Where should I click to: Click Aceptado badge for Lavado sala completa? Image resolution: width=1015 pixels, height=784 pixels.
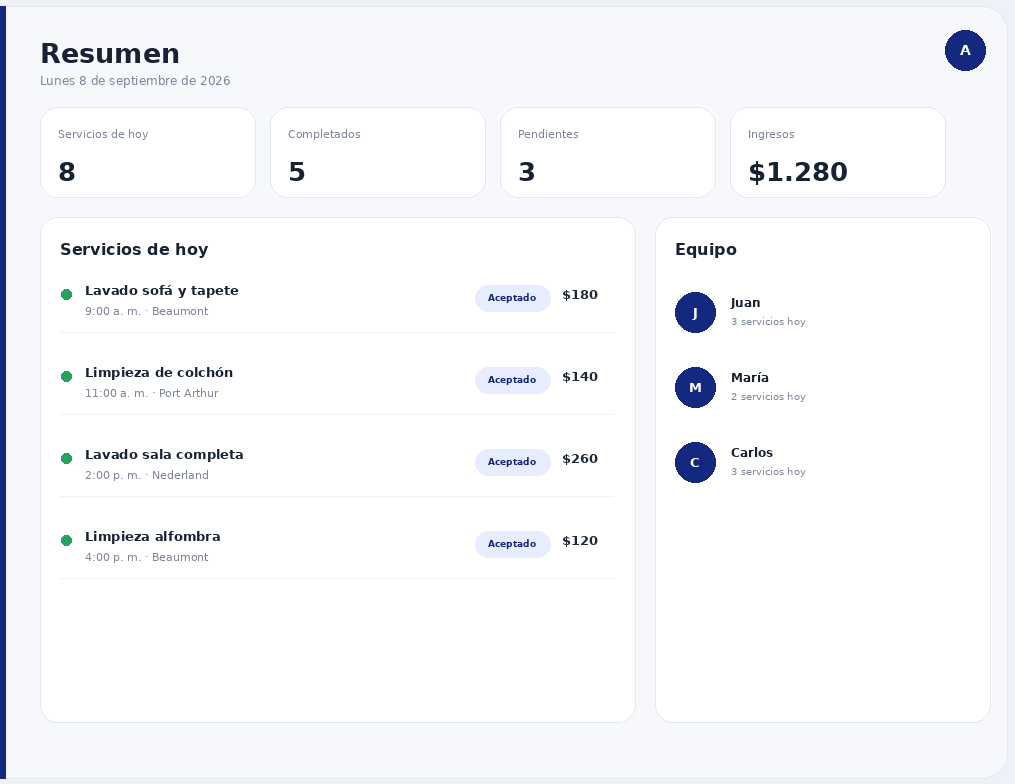pyautogui.click(x=513, y=462)
